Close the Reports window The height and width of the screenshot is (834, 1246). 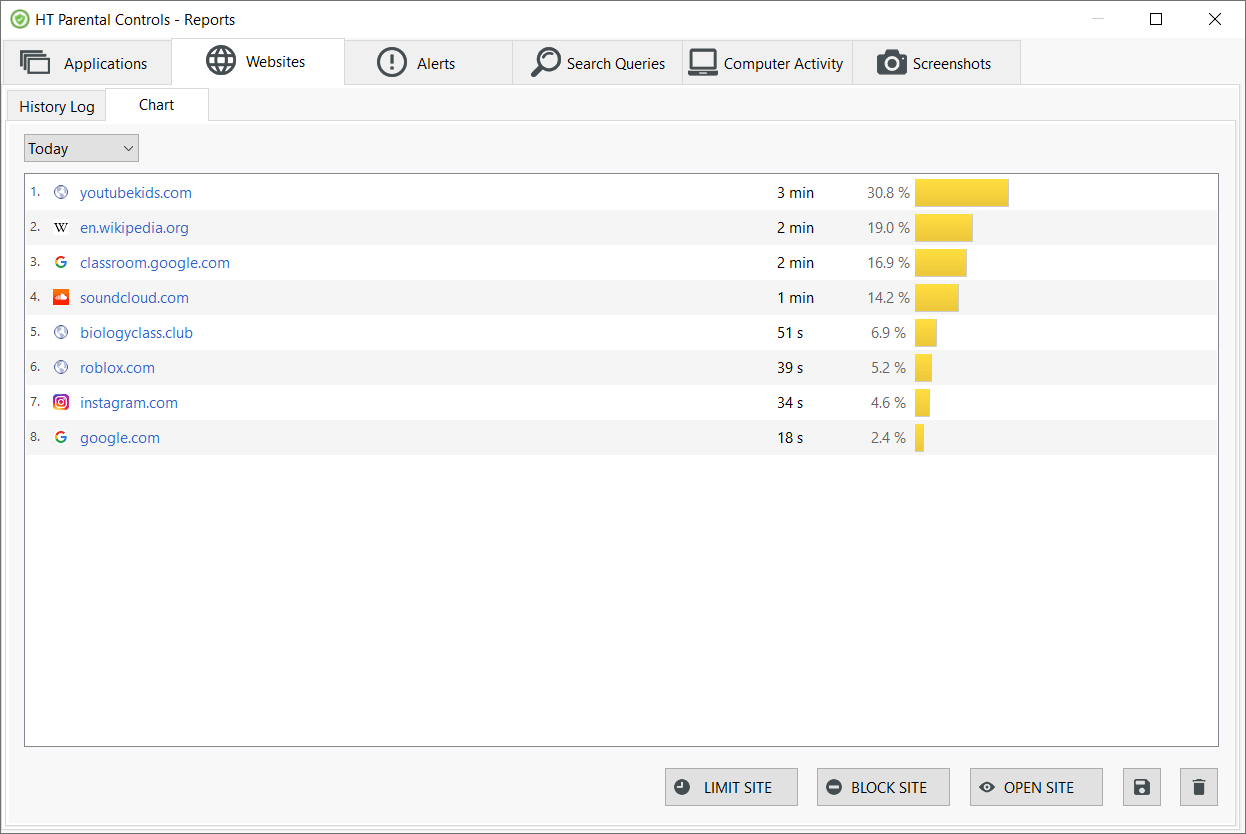tap(1215, 19)
